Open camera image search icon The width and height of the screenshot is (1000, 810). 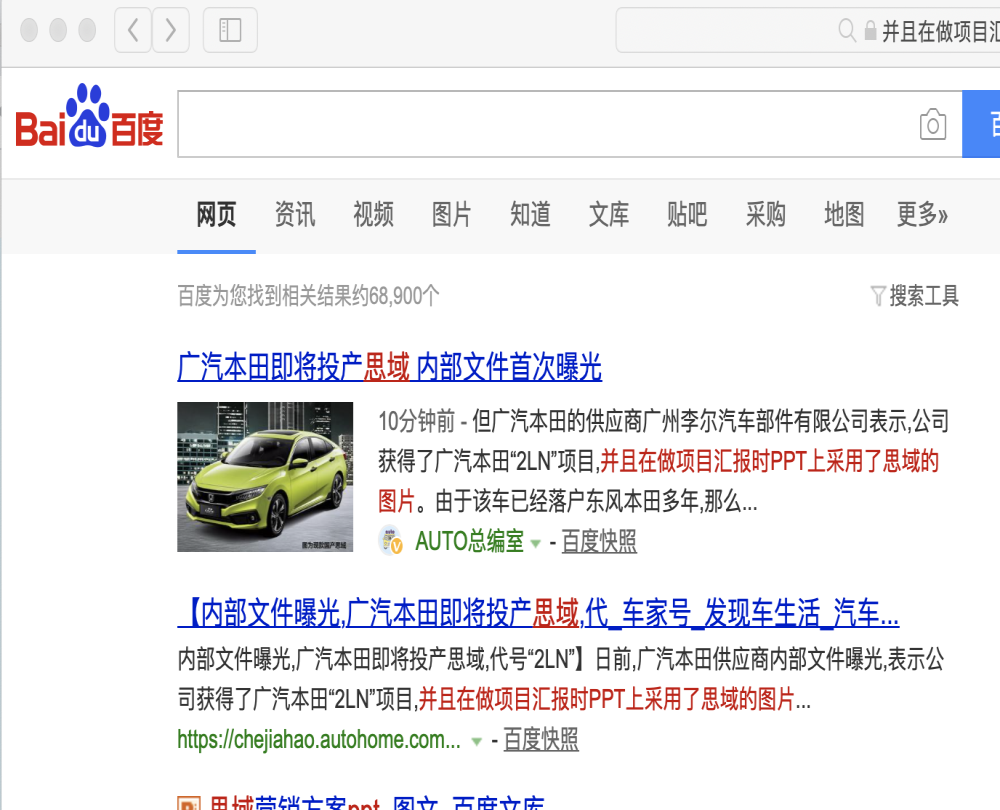[x=932, y=124]
